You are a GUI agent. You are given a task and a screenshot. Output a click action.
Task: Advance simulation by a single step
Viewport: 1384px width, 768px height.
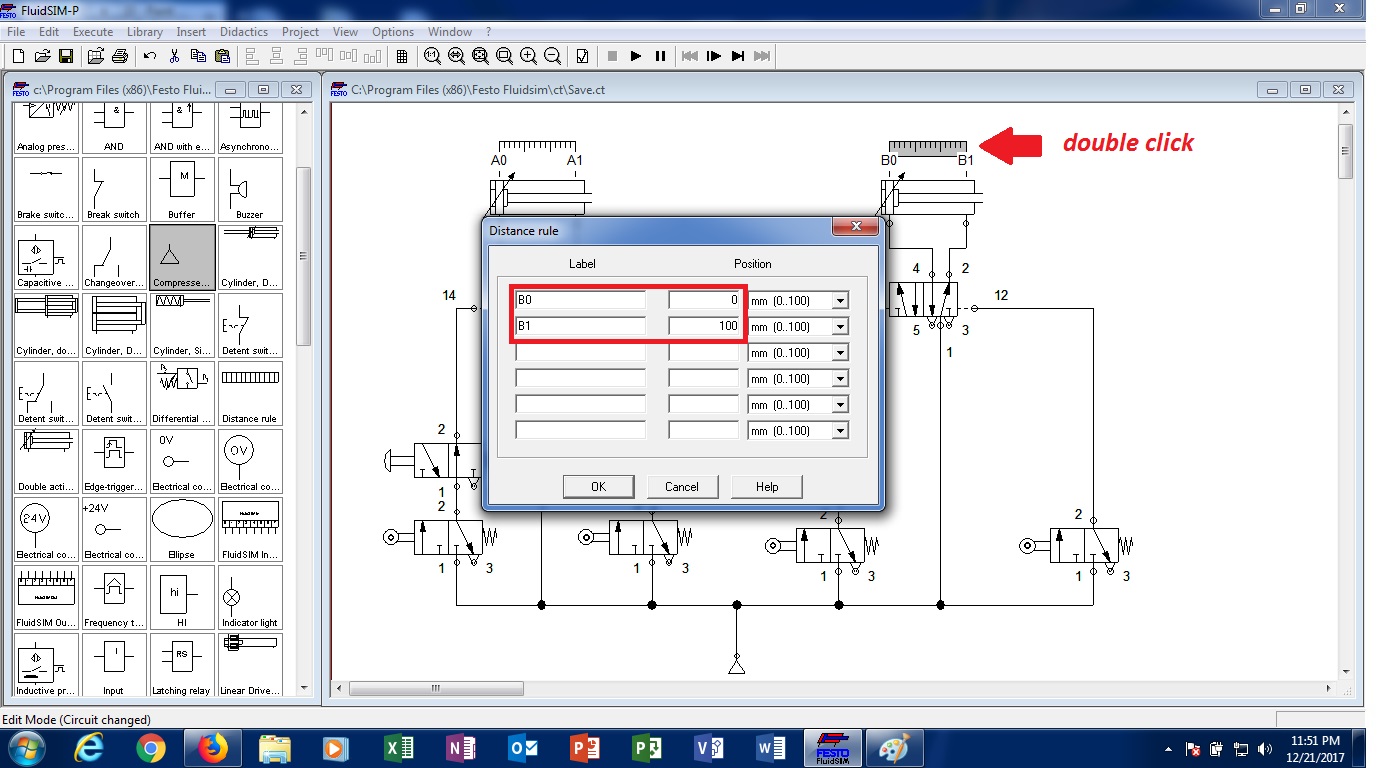[x=714, y=56]
